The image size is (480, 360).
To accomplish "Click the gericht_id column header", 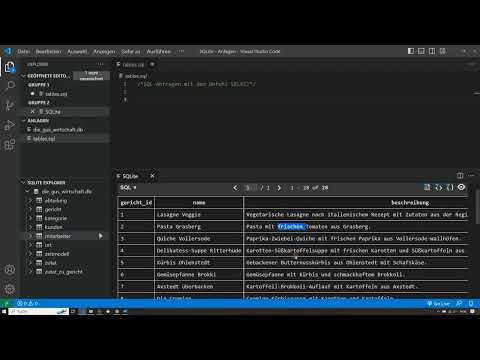I will point(136,202).
